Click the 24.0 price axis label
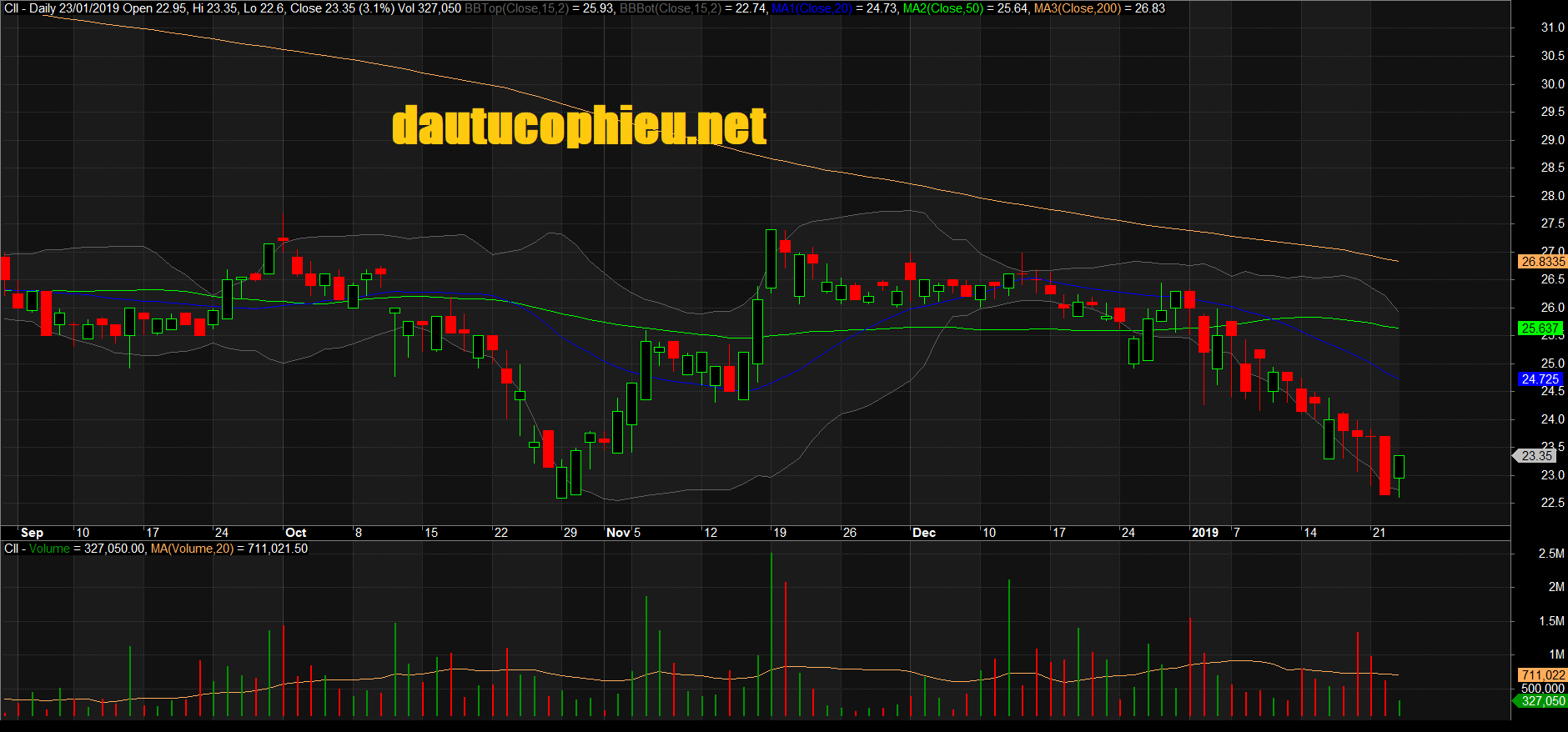This screenshot has width=1568, height=732. (1552, 419)
